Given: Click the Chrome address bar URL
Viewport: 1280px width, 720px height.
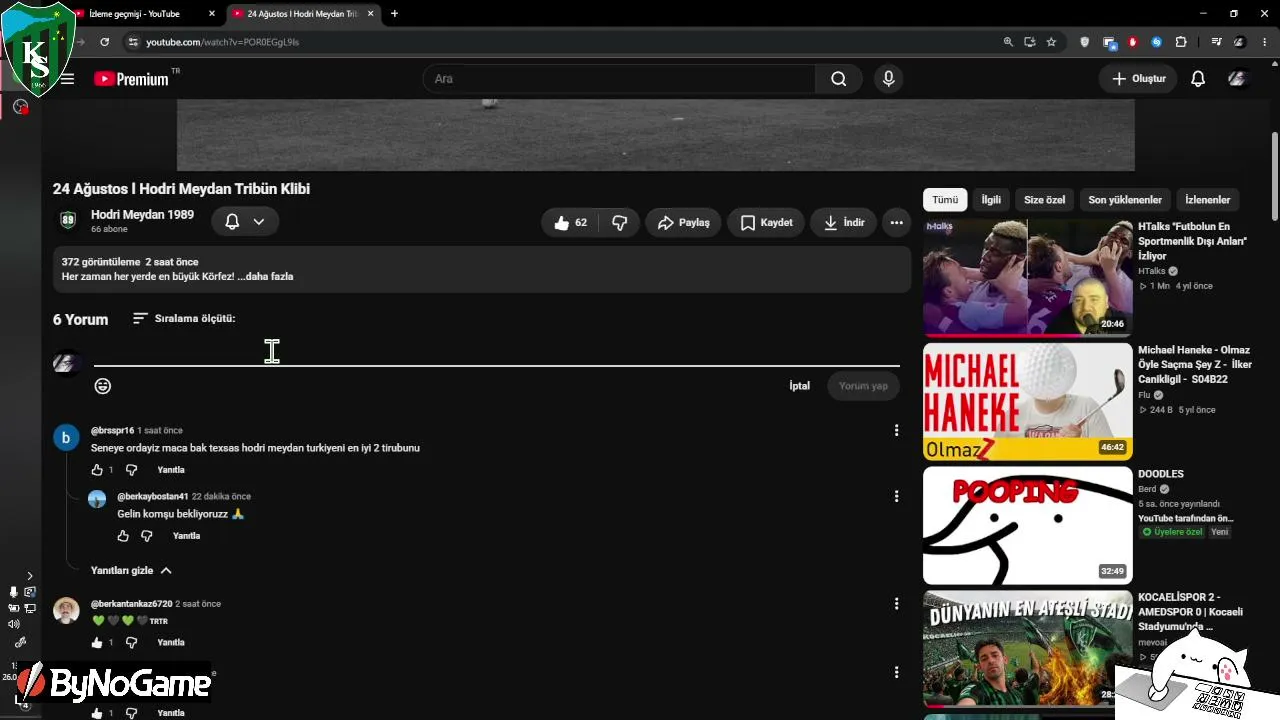Looking at the screenshot, I should tap(223, 42).
